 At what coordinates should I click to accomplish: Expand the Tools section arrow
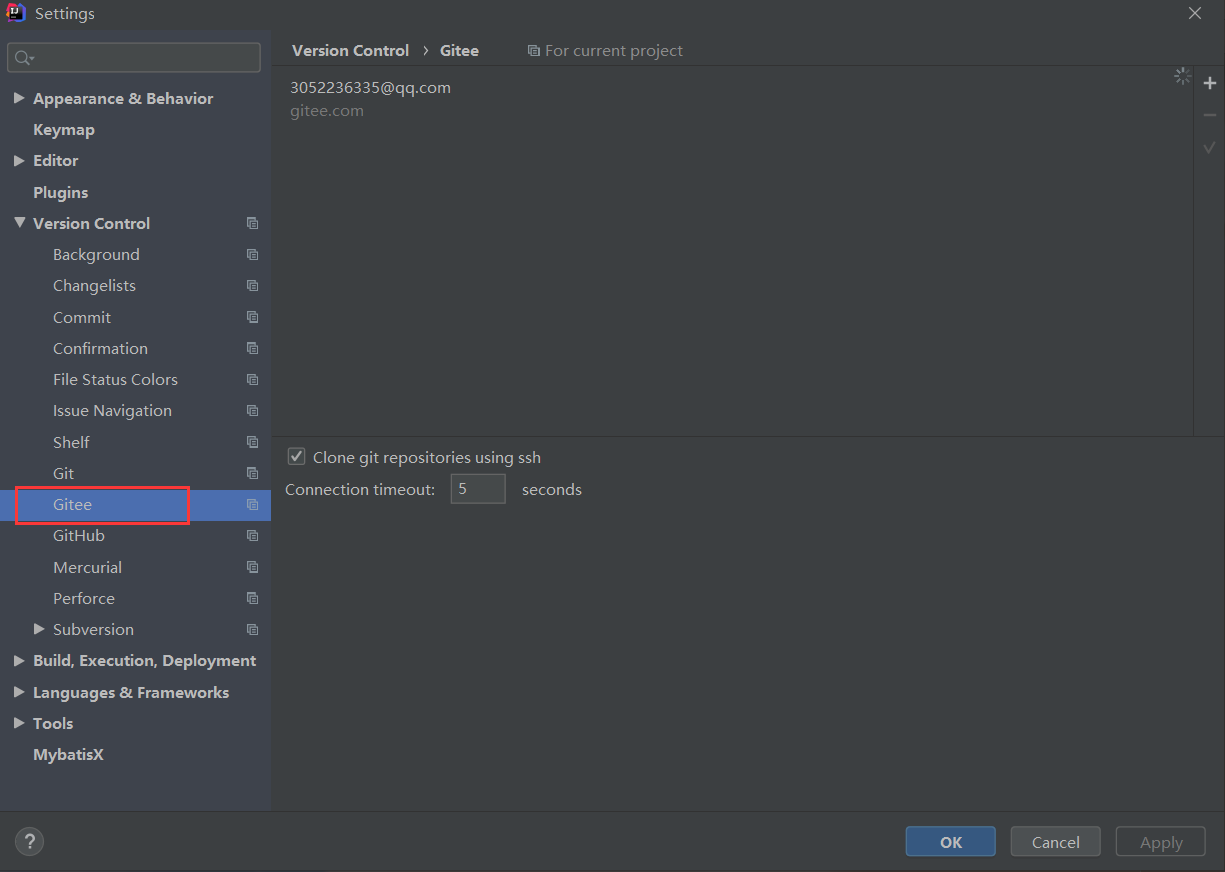tap(19, 723)
